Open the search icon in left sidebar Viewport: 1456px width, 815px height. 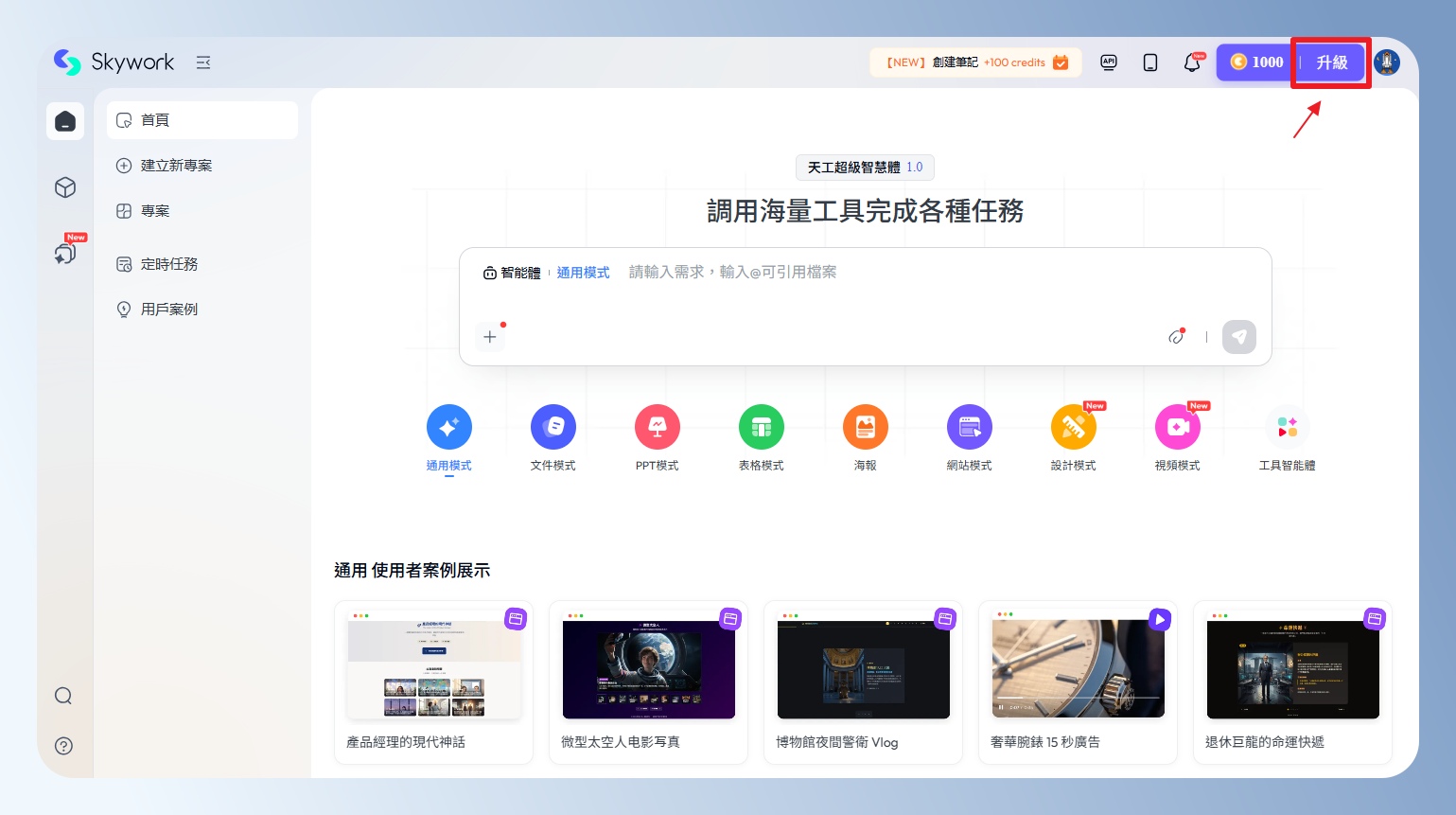63,697
